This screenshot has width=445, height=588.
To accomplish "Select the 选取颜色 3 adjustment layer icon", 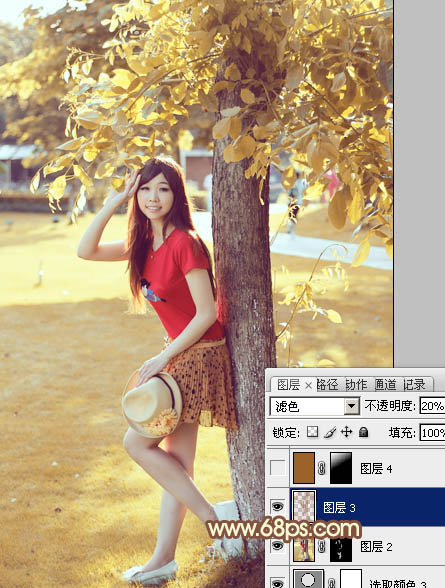I will tap(308, 579).
